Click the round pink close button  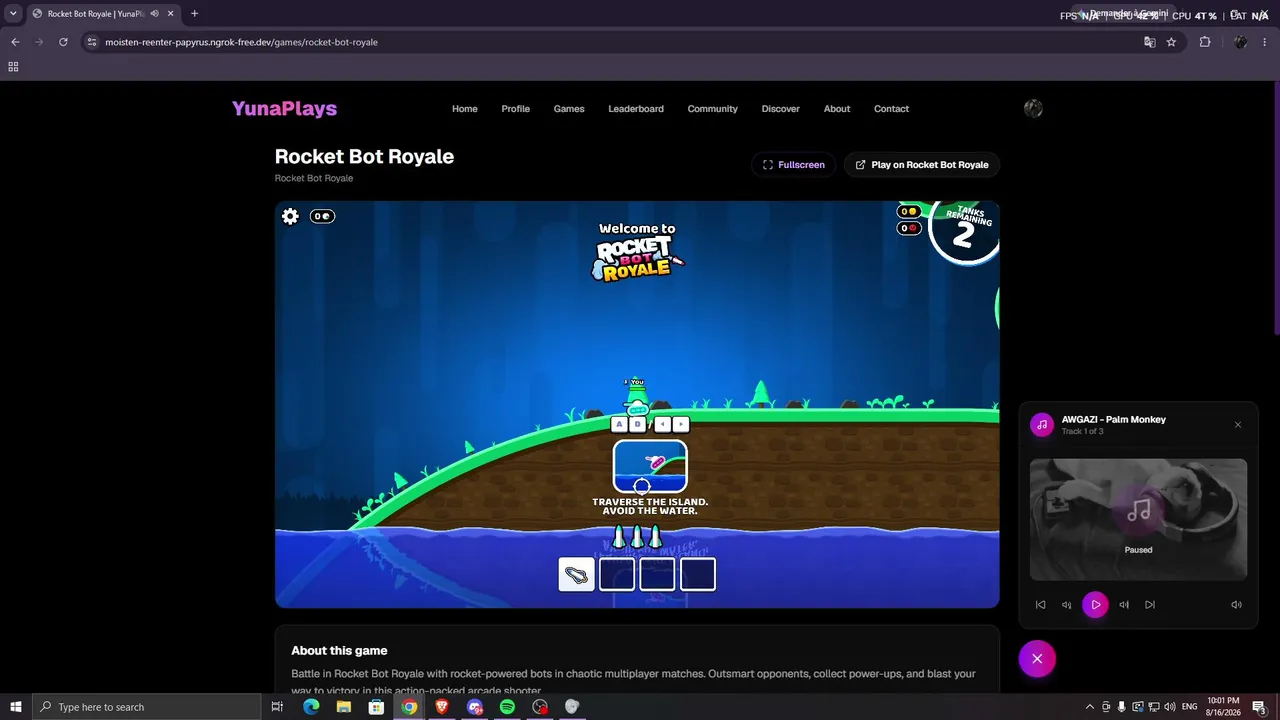click(x=1037, y=659)
